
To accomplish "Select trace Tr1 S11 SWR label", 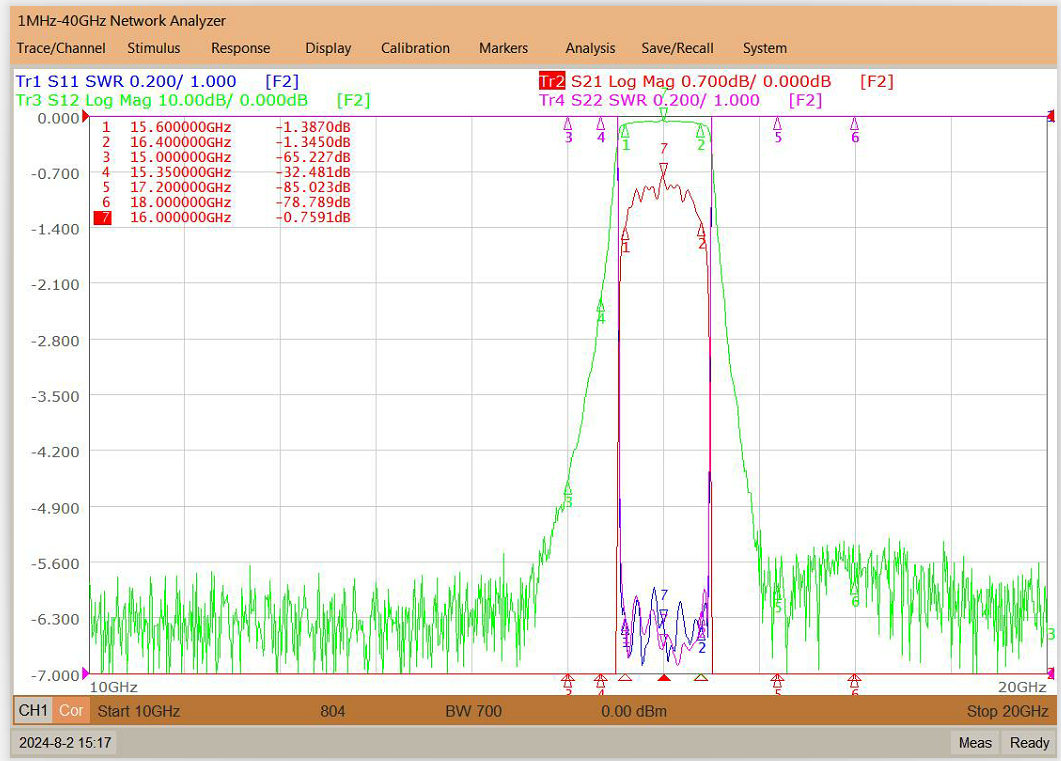I will pos(126,82).
